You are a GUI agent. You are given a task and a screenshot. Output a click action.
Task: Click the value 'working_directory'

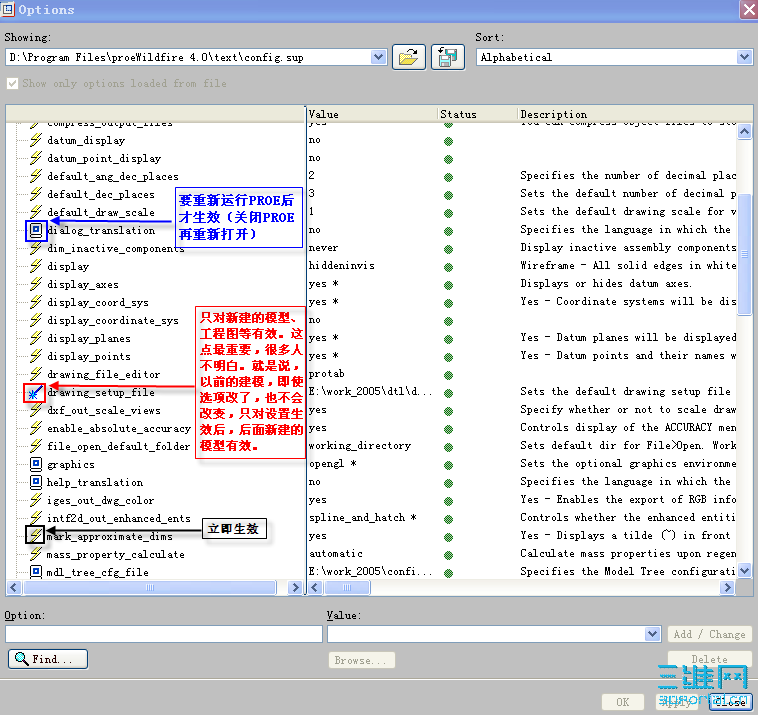(x=360, y=446)
